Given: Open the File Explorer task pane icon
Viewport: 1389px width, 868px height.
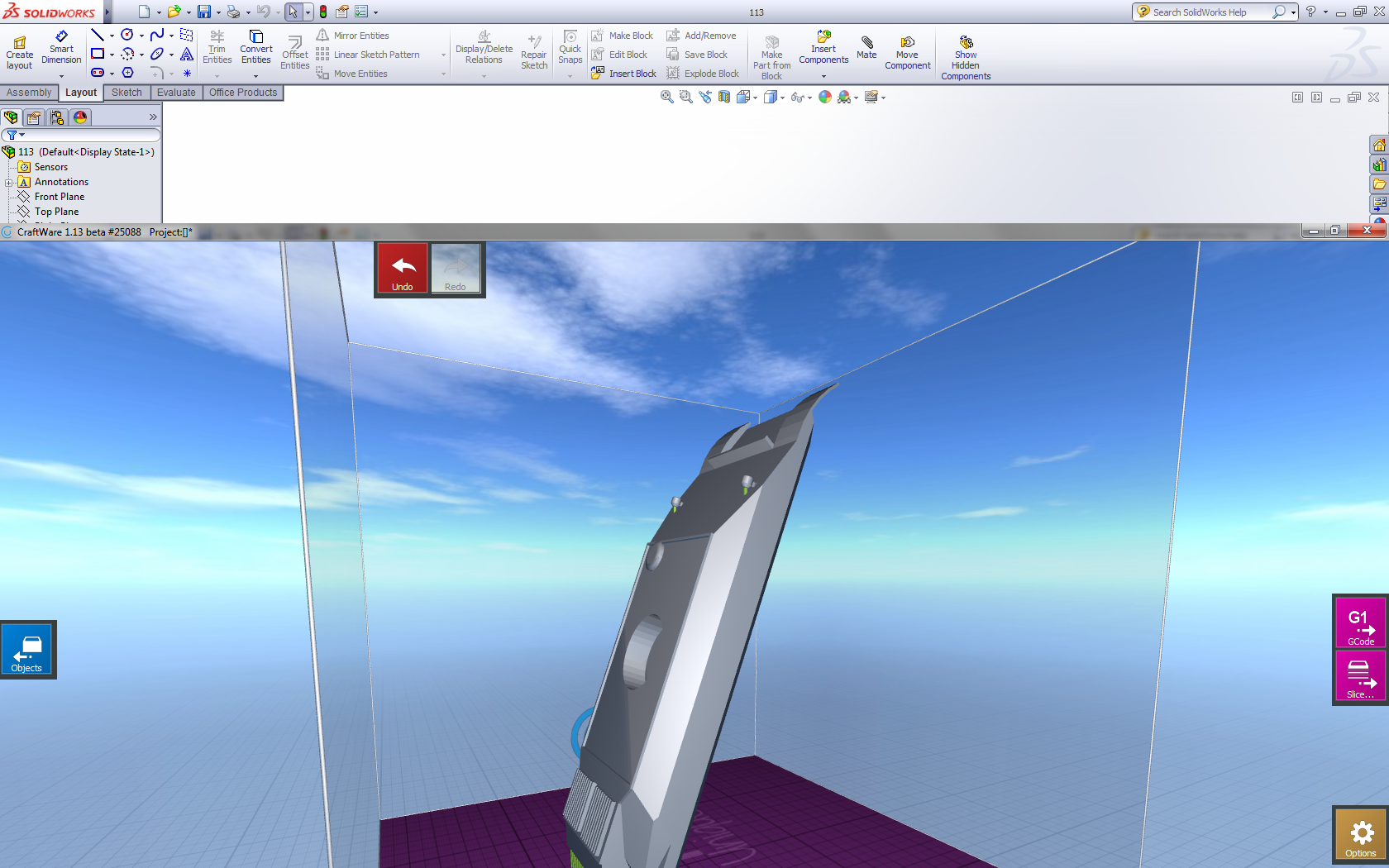Looking at the screenshot, I should tap(1379, 184).
